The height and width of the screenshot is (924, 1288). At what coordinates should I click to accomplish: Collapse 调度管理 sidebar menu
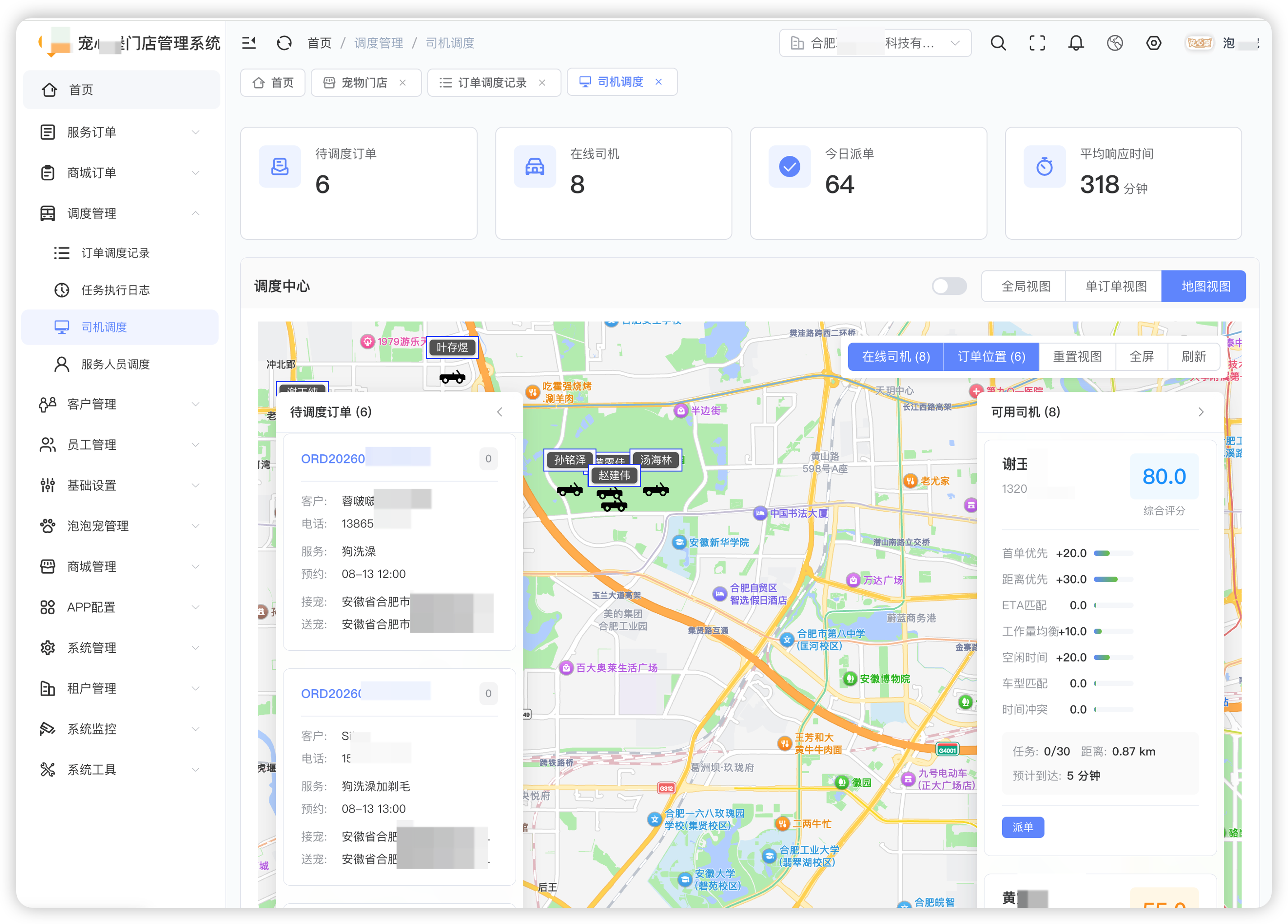(x=121, y=214)
